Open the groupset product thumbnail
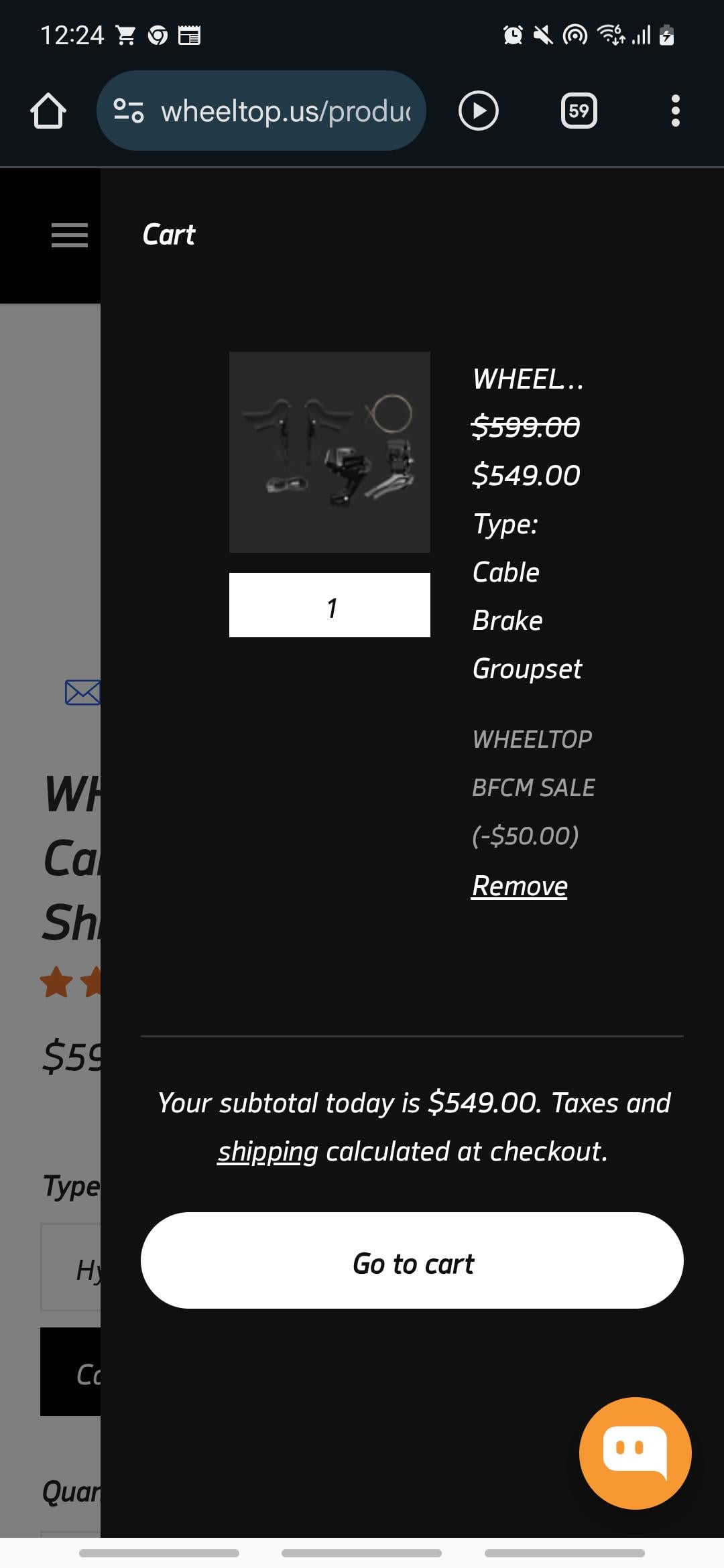The width and height of the screenshot is (724, 1568). point(329,452)
